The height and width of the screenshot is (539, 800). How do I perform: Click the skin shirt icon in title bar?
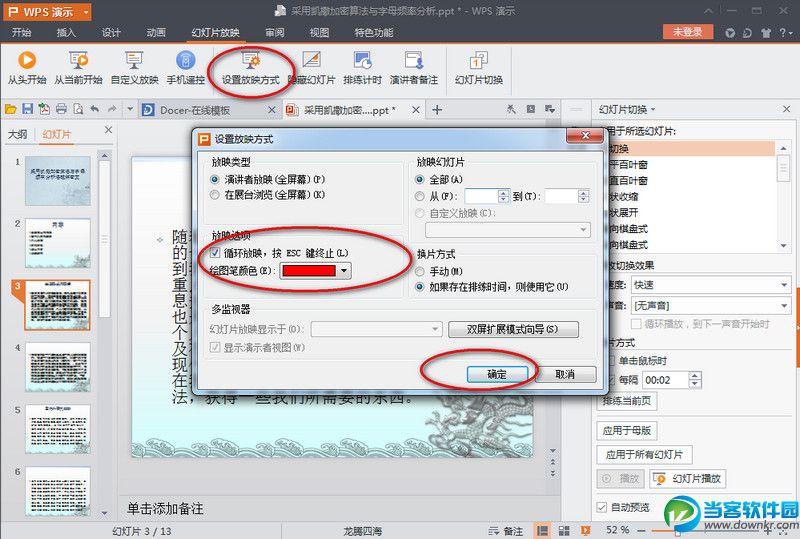[x=766, y=33]
